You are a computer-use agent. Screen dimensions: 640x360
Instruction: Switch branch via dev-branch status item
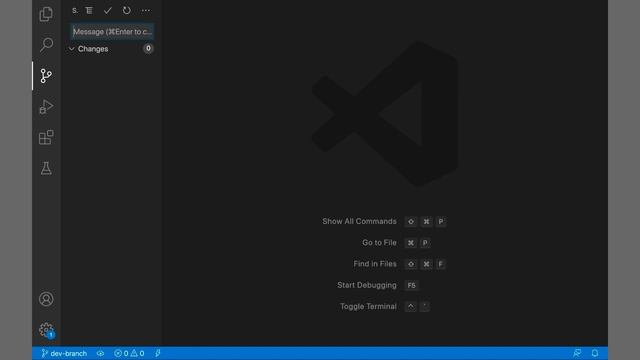click(64, 353)
